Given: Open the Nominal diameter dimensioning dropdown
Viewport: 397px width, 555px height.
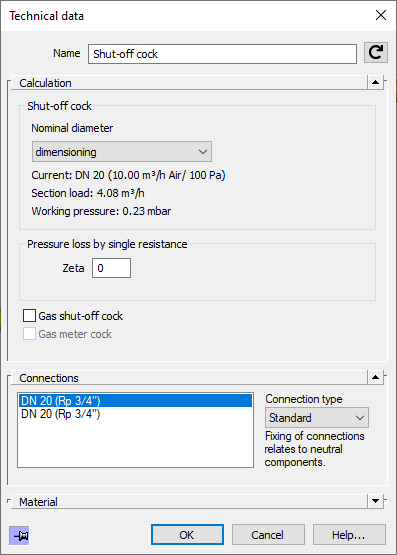Looking at the screenshot, I should pyautogui.click(x=122, y=152).
